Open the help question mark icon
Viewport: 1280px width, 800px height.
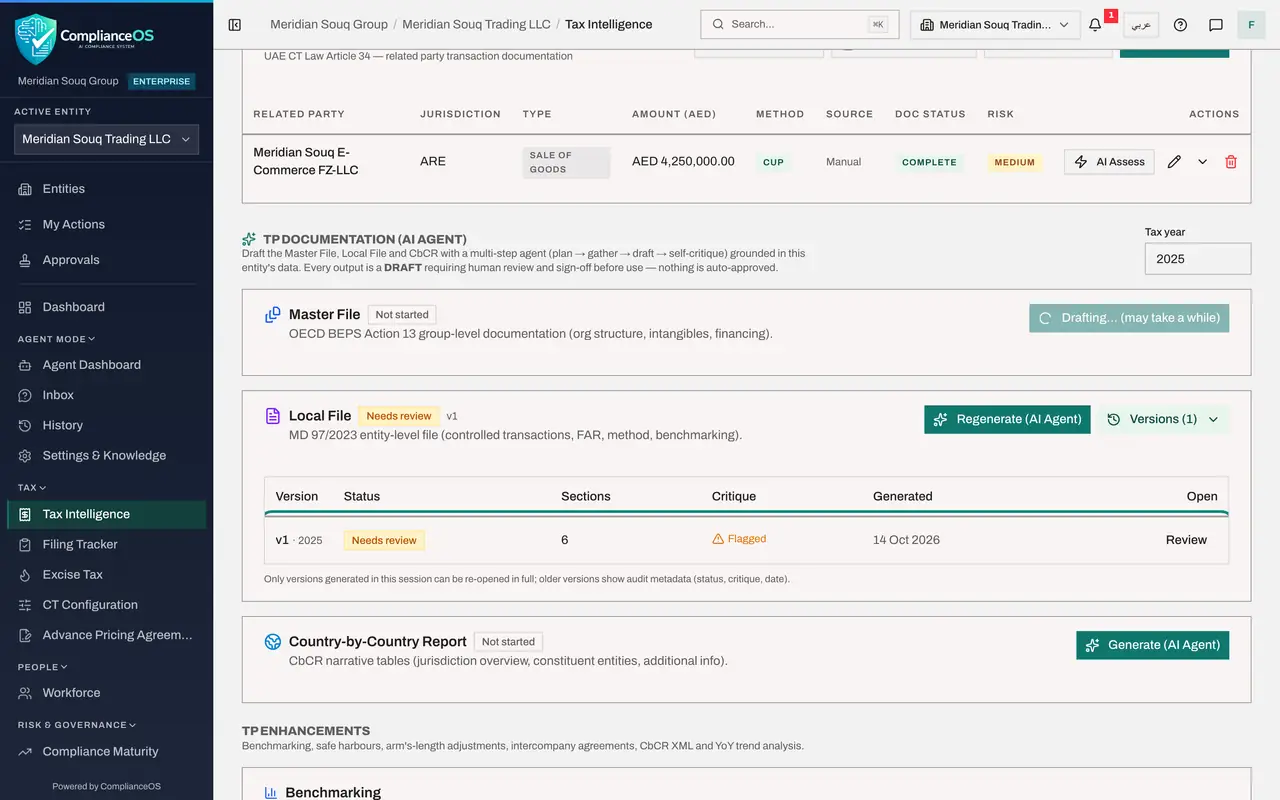(x=1180, y=25)
